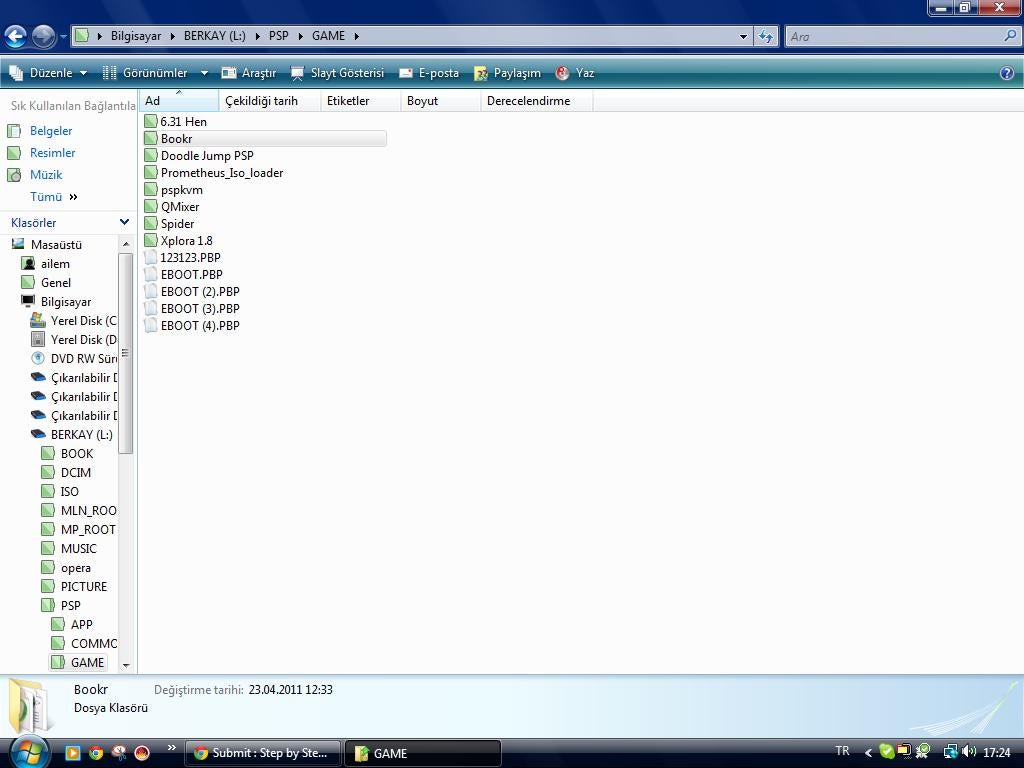Screen dimensions: 1024x768
Task: Select the Doodle Jump PSP folder
Action: pyautogui.click(x=207, y=156)
